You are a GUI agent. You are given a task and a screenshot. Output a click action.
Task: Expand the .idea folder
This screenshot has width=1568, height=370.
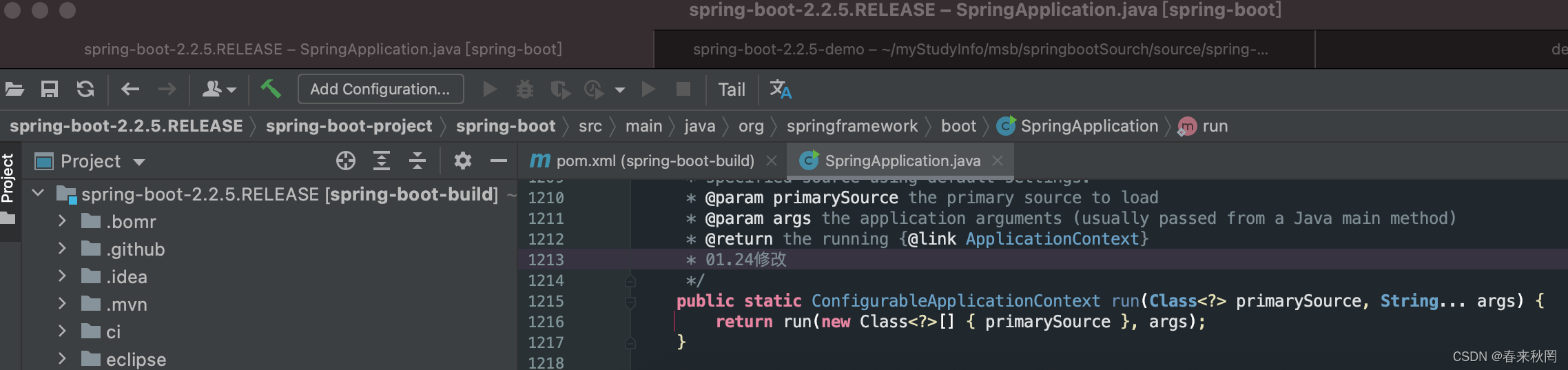62,276
